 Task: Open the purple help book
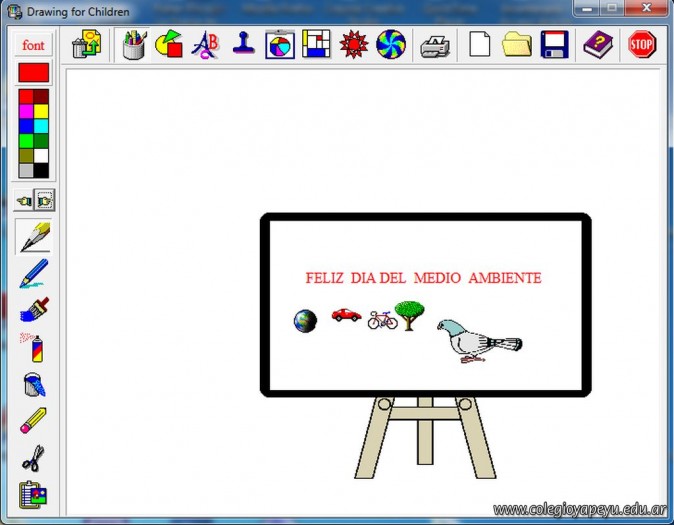[x=597, y=45]
